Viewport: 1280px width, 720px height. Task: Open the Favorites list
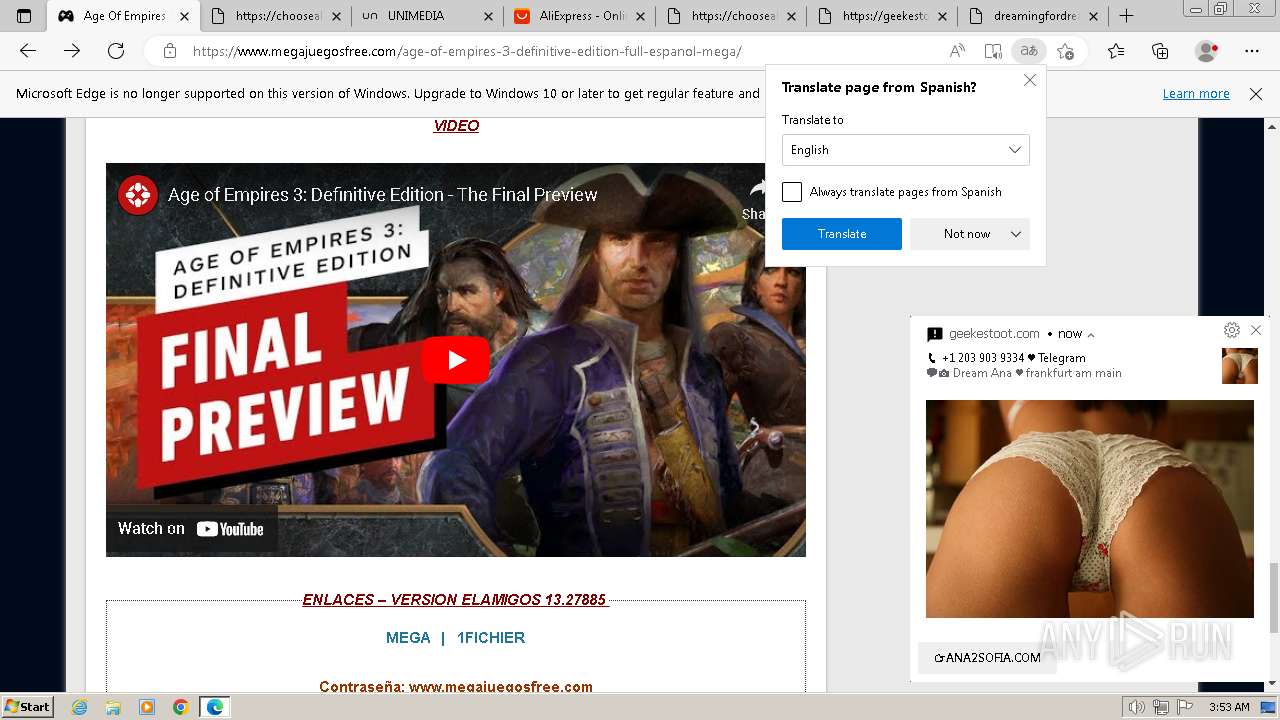click(1116, 51)
